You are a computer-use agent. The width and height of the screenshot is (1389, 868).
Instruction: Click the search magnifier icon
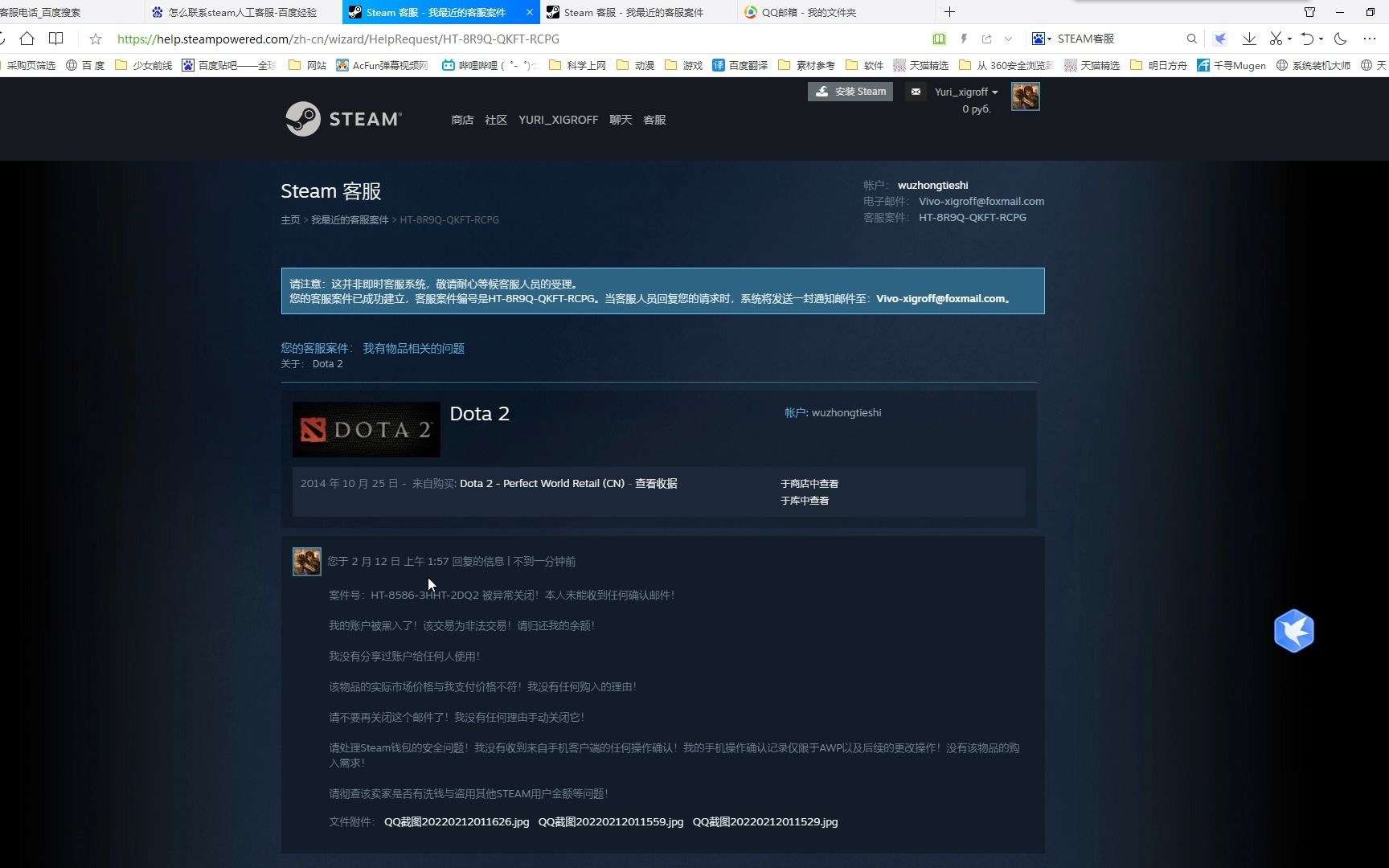(1191, 39)
